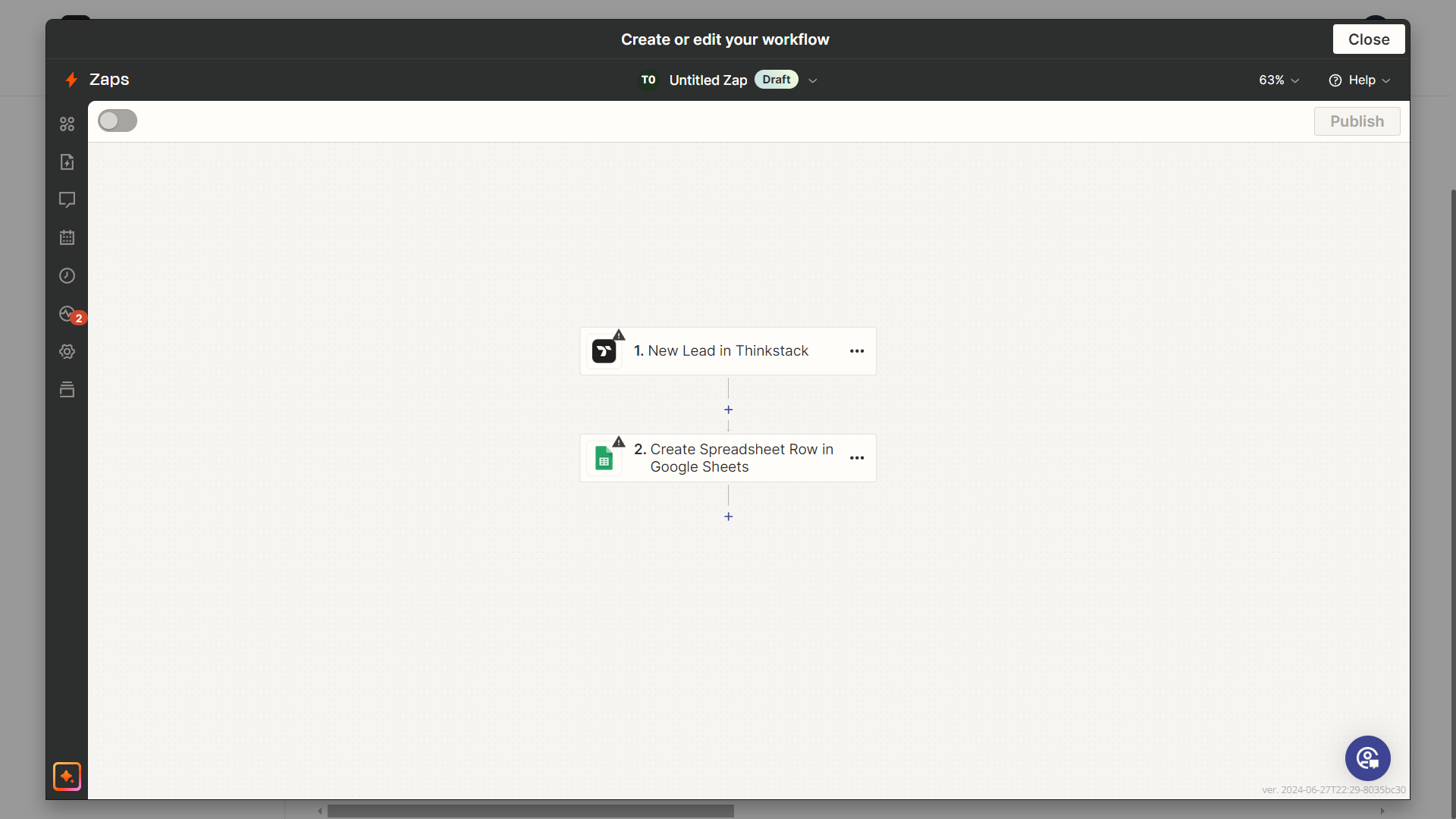Click the settings gear icon in sidebar
Image resolution: width=1456 pixels, height=819 pixels.
point(67,351)
